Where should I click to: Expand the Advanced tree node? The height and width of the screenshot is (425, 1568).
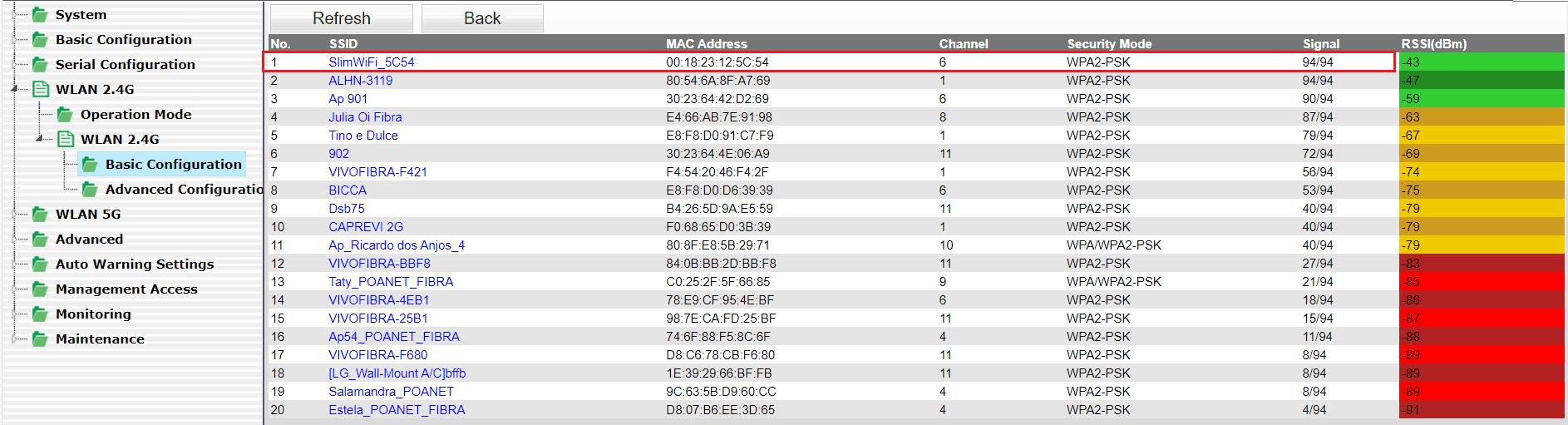[15, 239]
